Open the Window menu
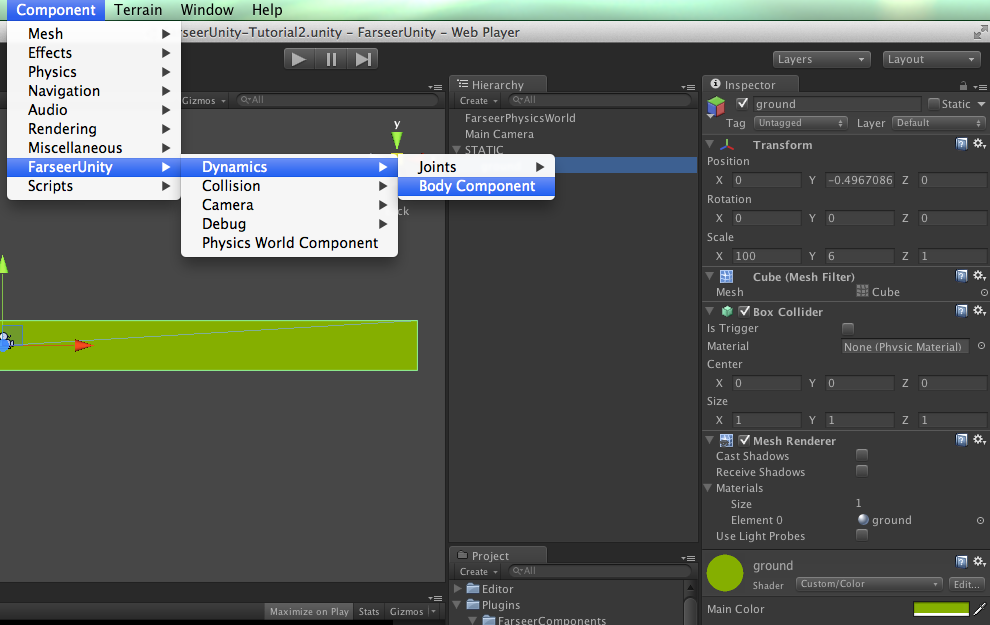Image resolution: width=990 pixels, height=625 pixels. click(x=207, y=10)
